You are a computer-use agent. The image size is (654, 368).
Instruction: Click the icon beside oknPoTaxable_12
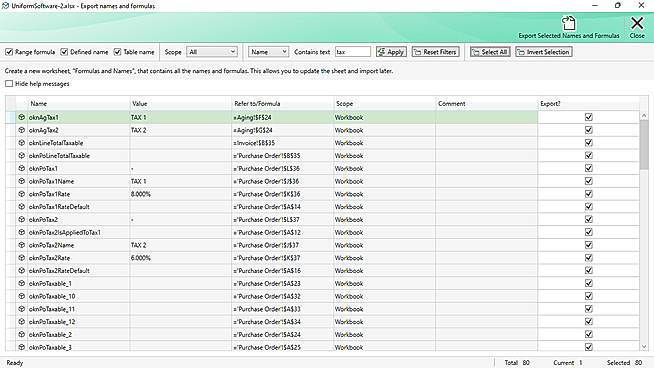click(22, 322)
